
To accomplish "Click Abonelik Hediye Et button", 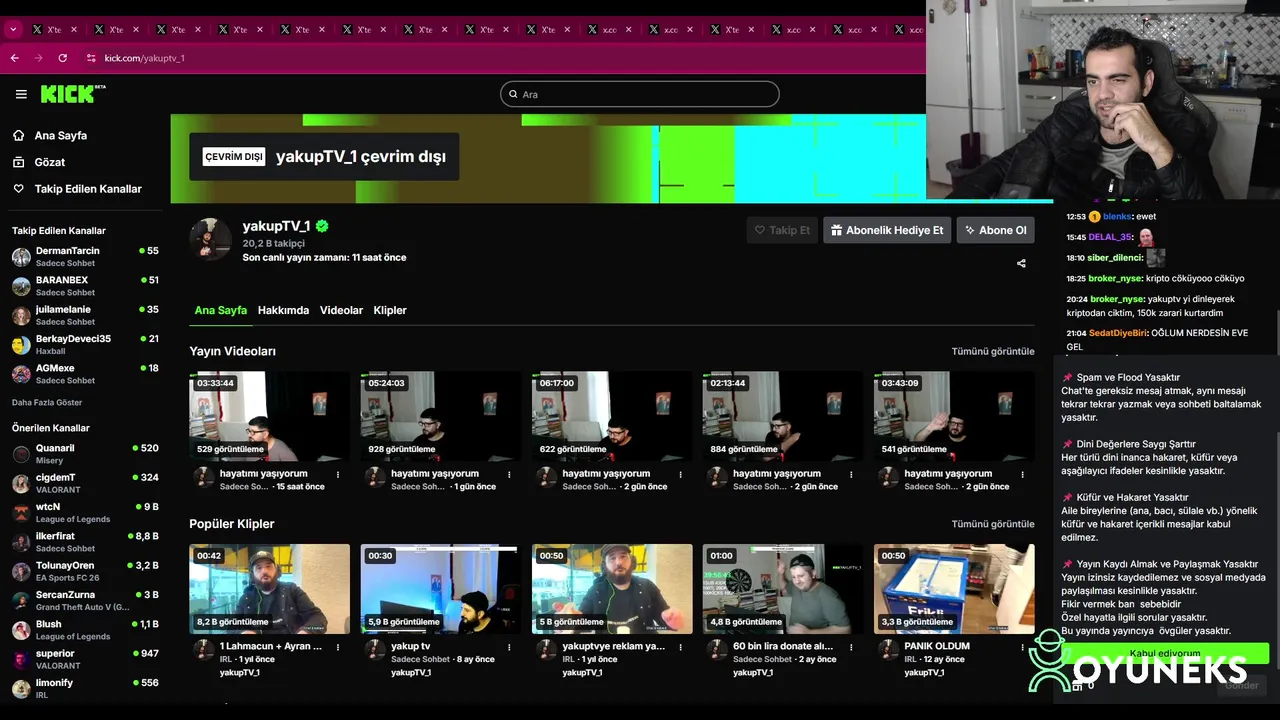I will (x=887, y=230).
